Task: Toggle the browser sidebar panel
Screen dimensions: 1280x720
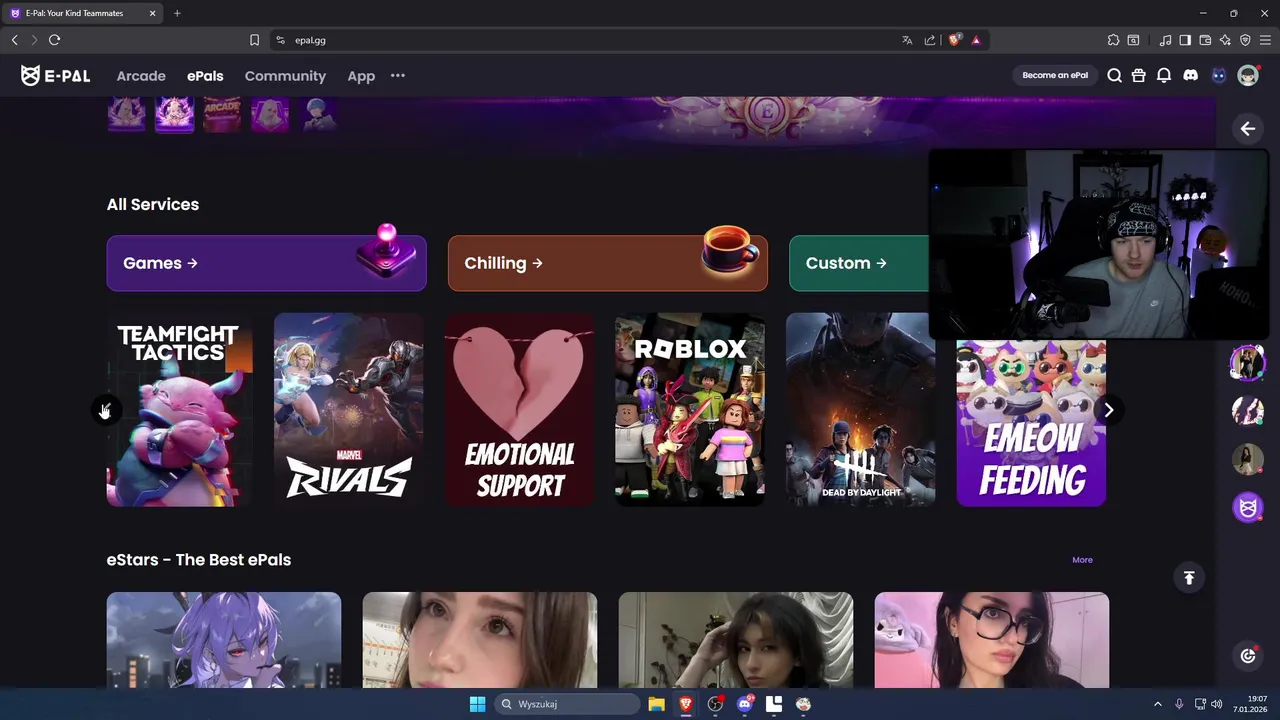Action: (1185, 40)
